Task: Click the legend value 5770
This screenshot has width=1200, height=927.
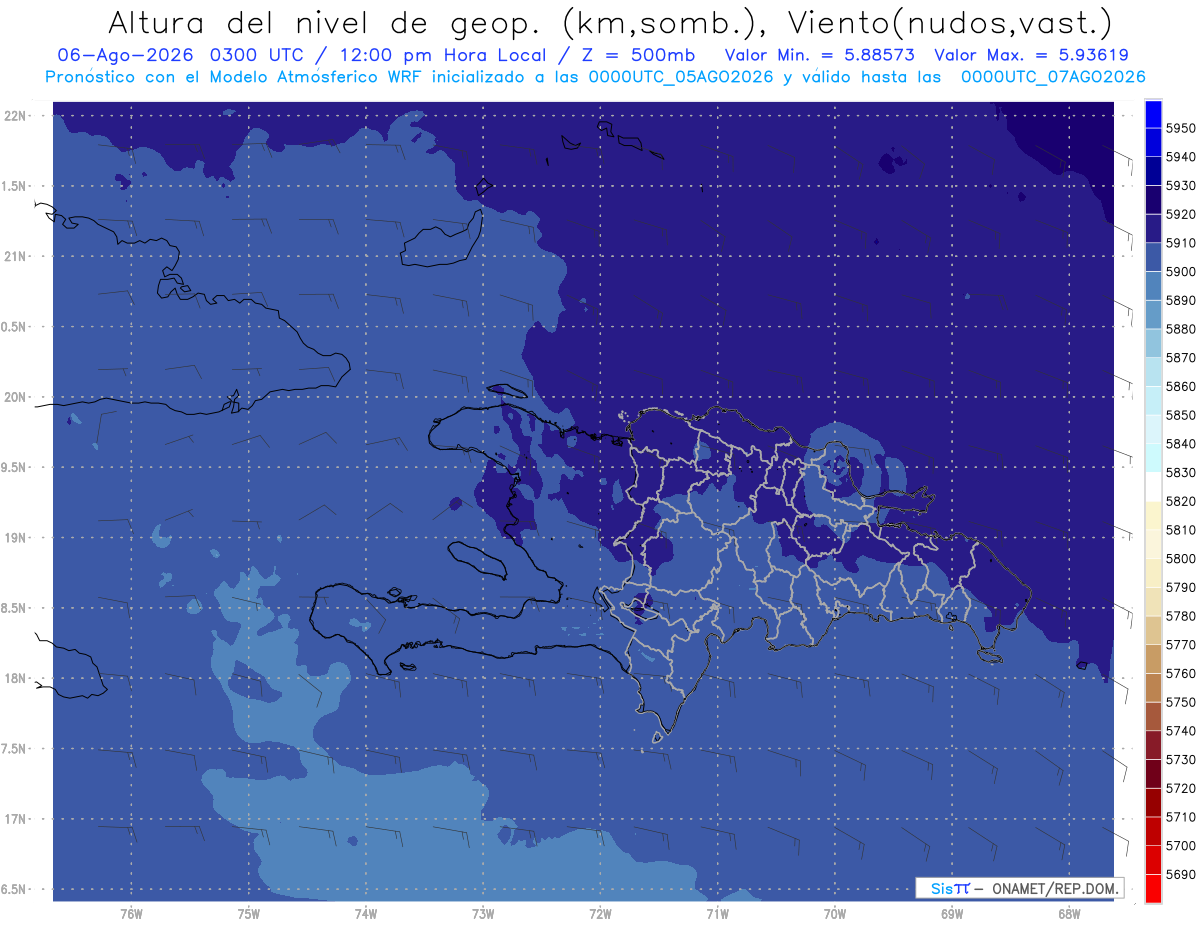Action: point(1181,644)
